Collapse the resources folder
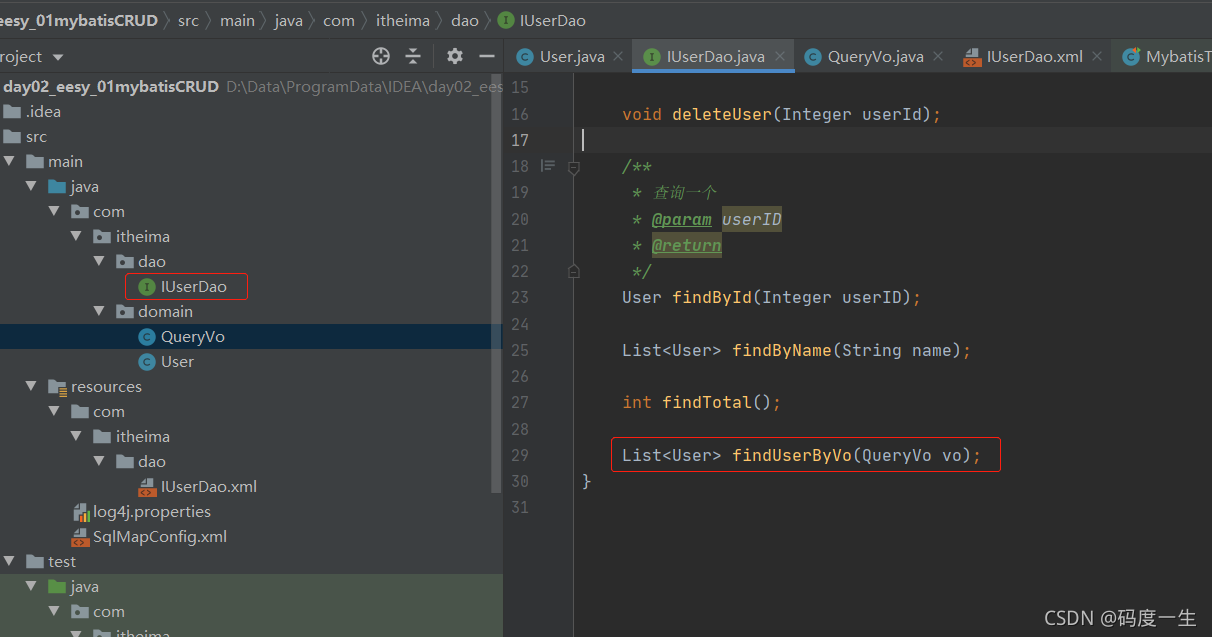 tap(32, 386)
